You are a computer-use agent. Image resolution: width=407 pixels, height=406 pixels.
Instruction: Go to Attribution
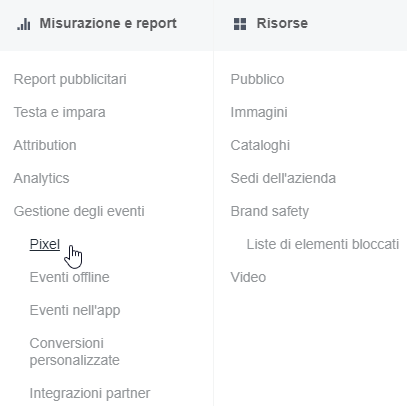coord(45,145)
